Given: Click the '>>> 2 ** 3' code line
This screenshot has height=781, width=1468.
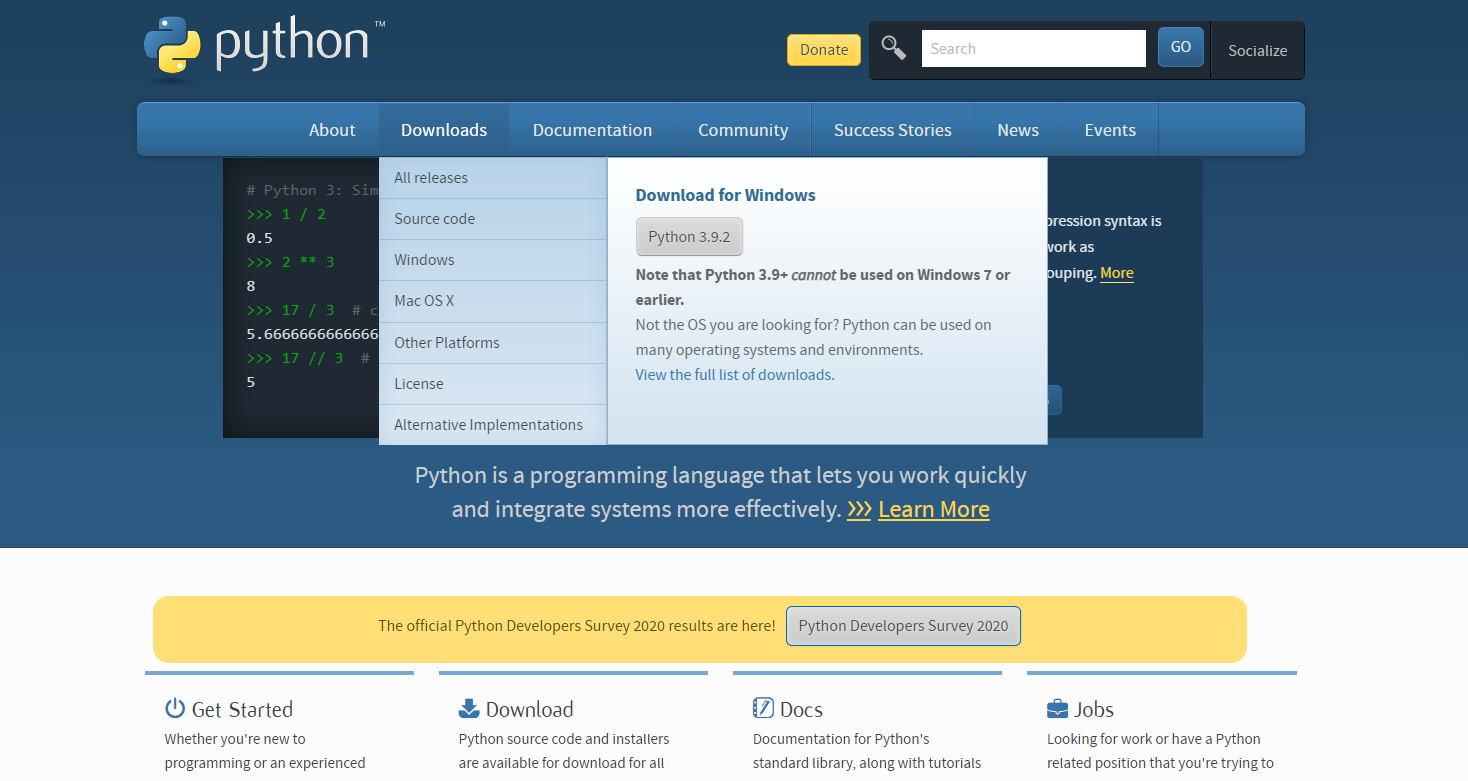Looking at the screenshot, I should tap(290, 262).
